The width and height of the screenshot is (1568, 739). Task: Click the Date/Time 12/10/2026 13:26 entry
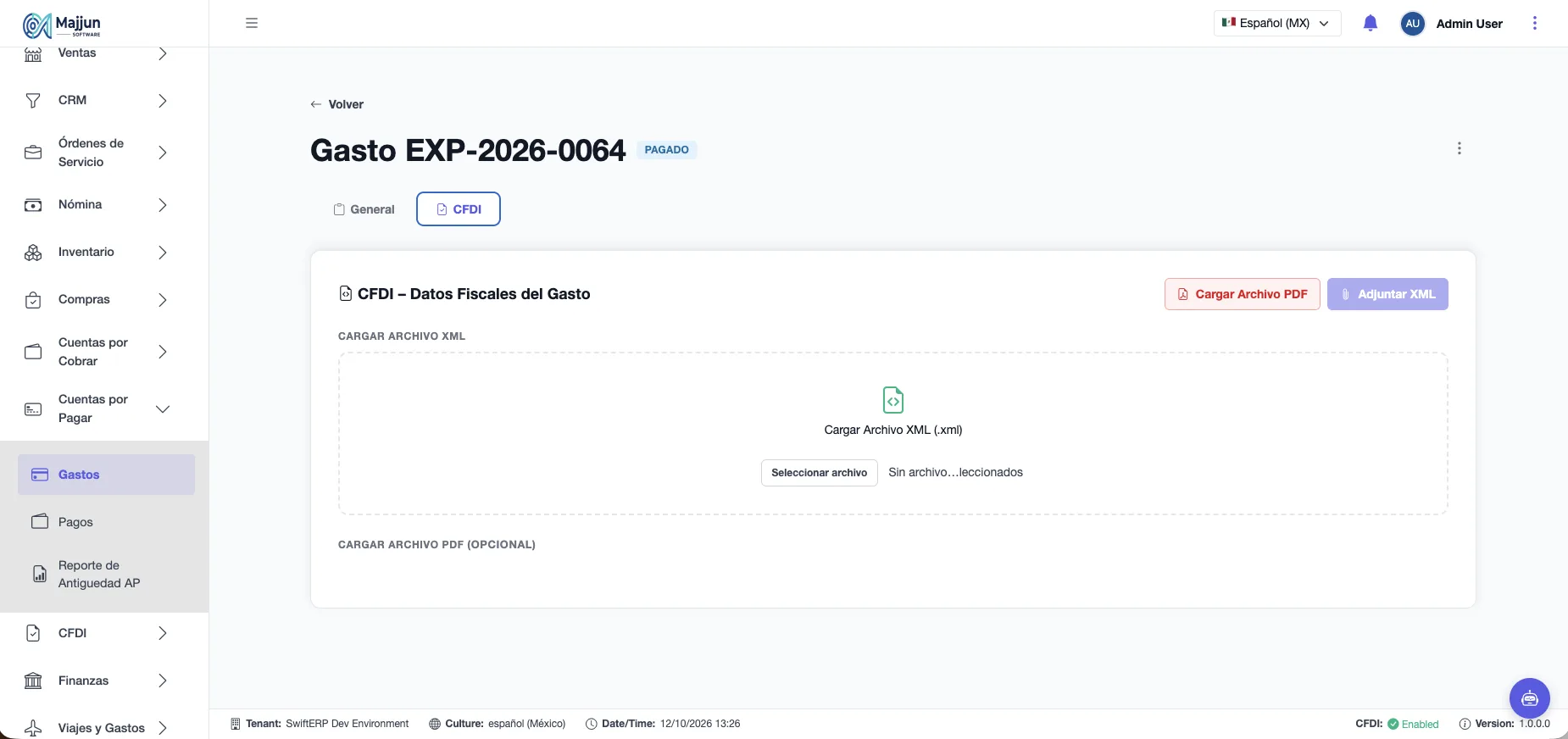(663, 724)
